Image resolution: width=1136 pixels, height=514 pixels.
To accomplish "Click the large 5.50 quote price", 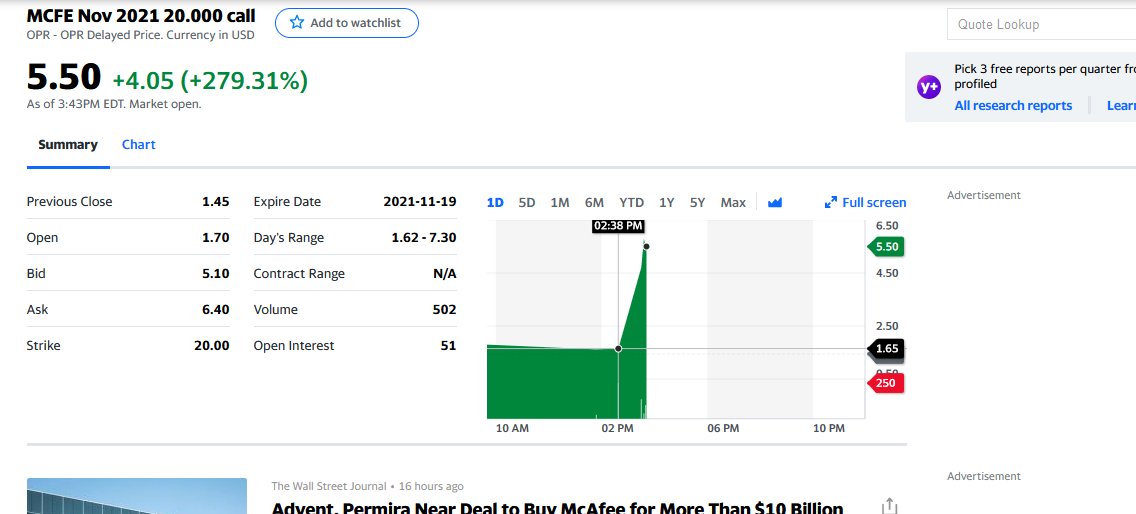I will tap(64, 77).
